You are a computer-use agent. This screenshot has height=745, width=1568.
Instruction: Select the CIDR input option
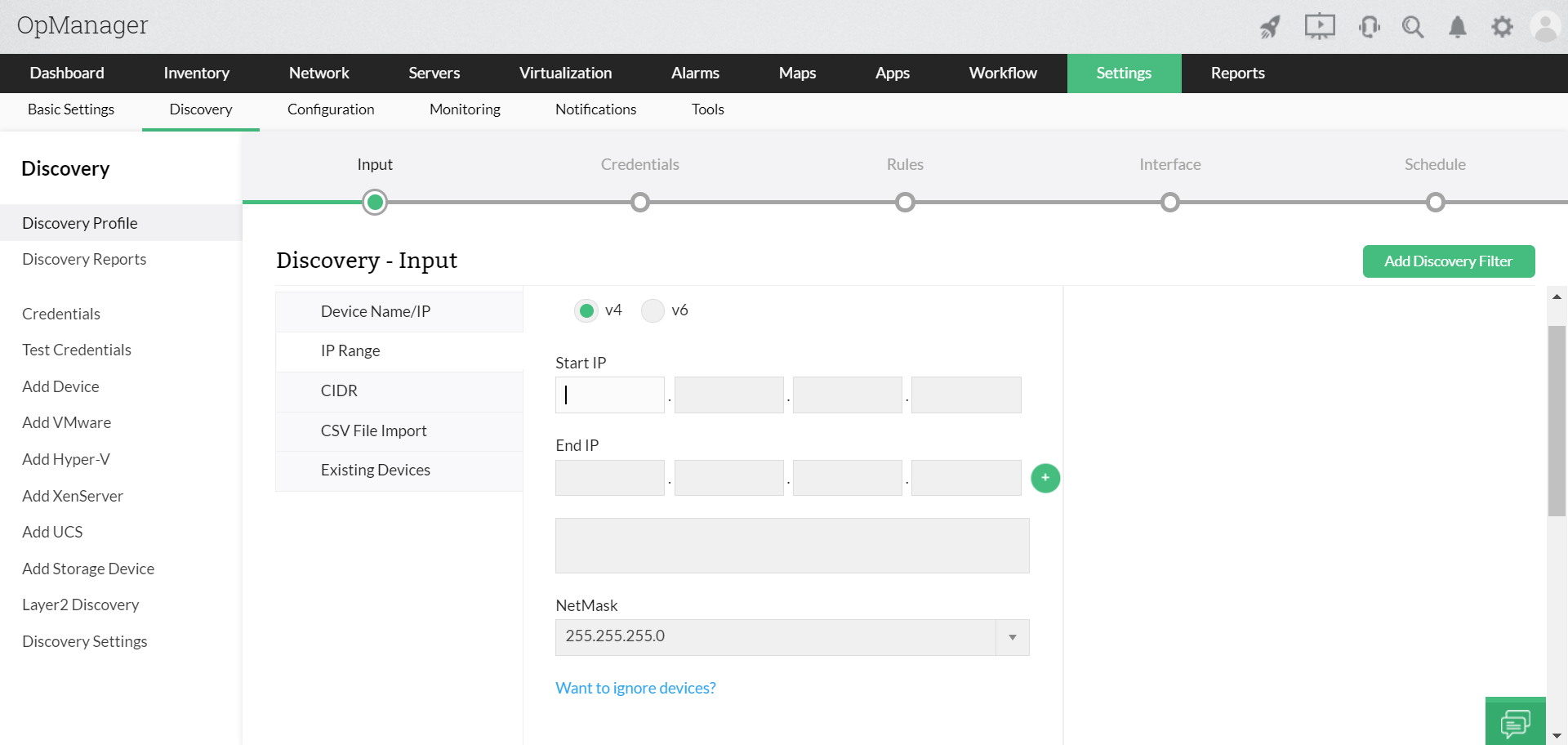click(x=339, y=390)
